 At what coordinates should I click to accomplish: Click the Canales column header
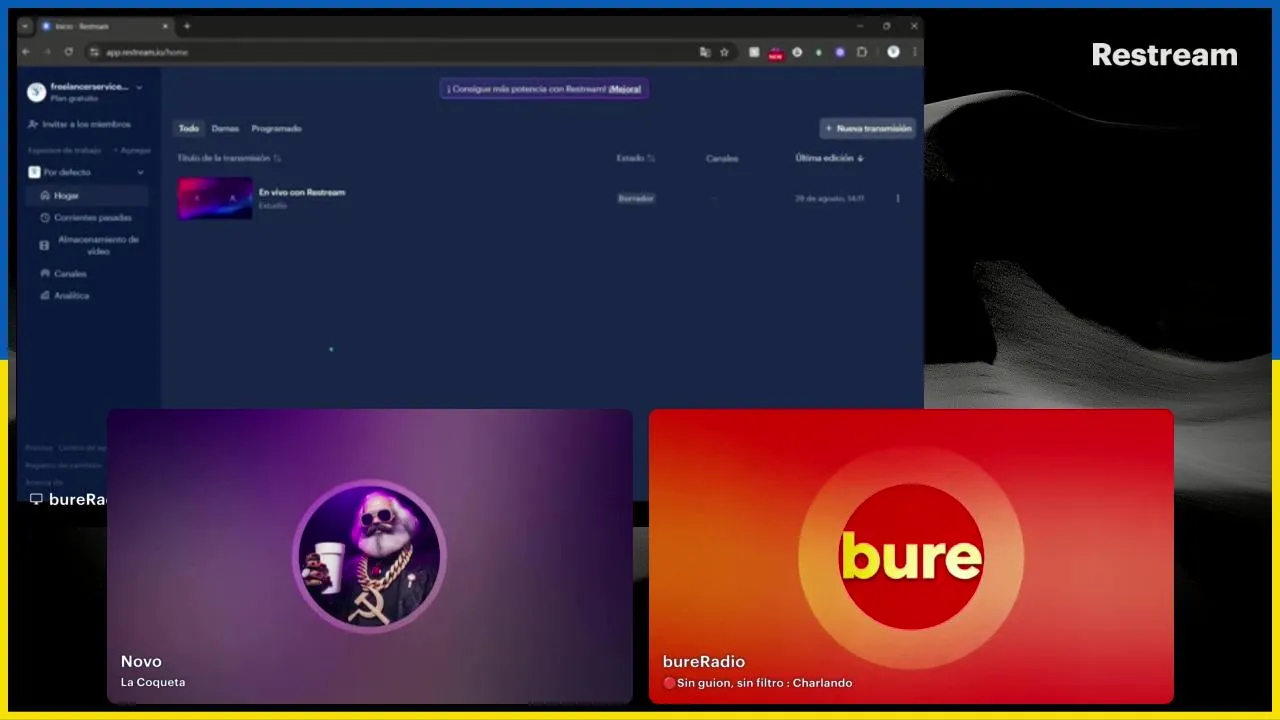click(x=722, y=158)
